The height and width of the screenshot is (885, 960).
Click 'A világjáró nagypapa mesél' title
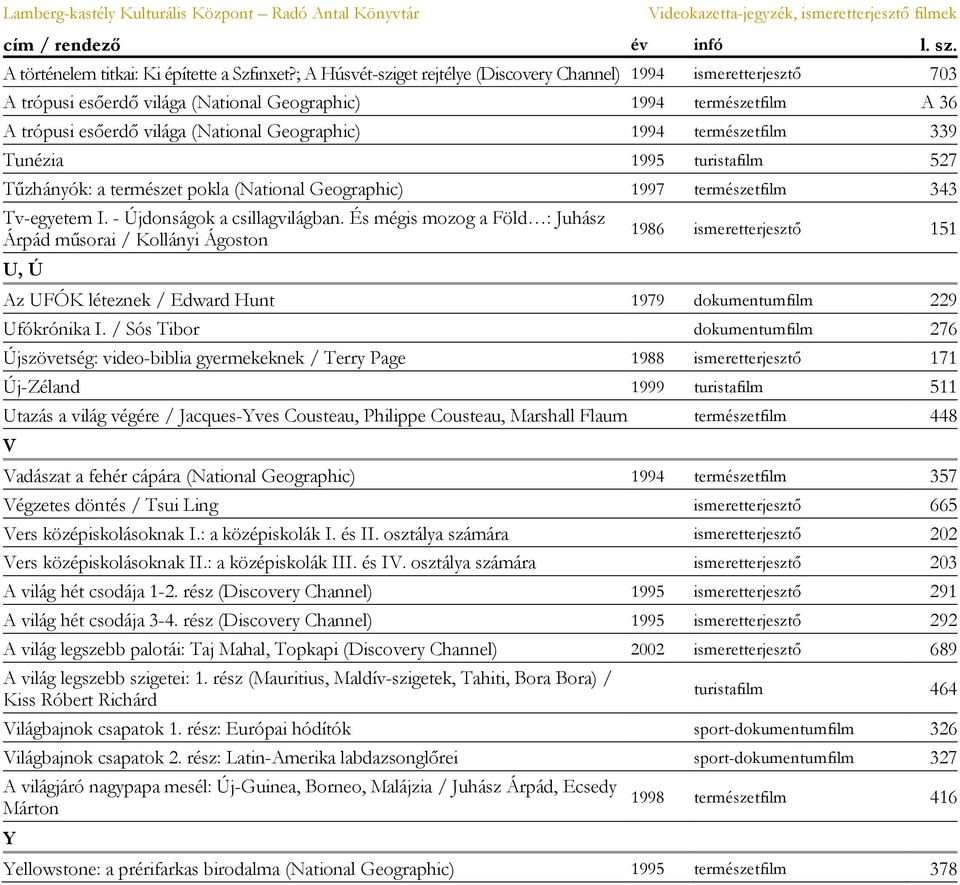pyautogui.click(x=107, y=787)
